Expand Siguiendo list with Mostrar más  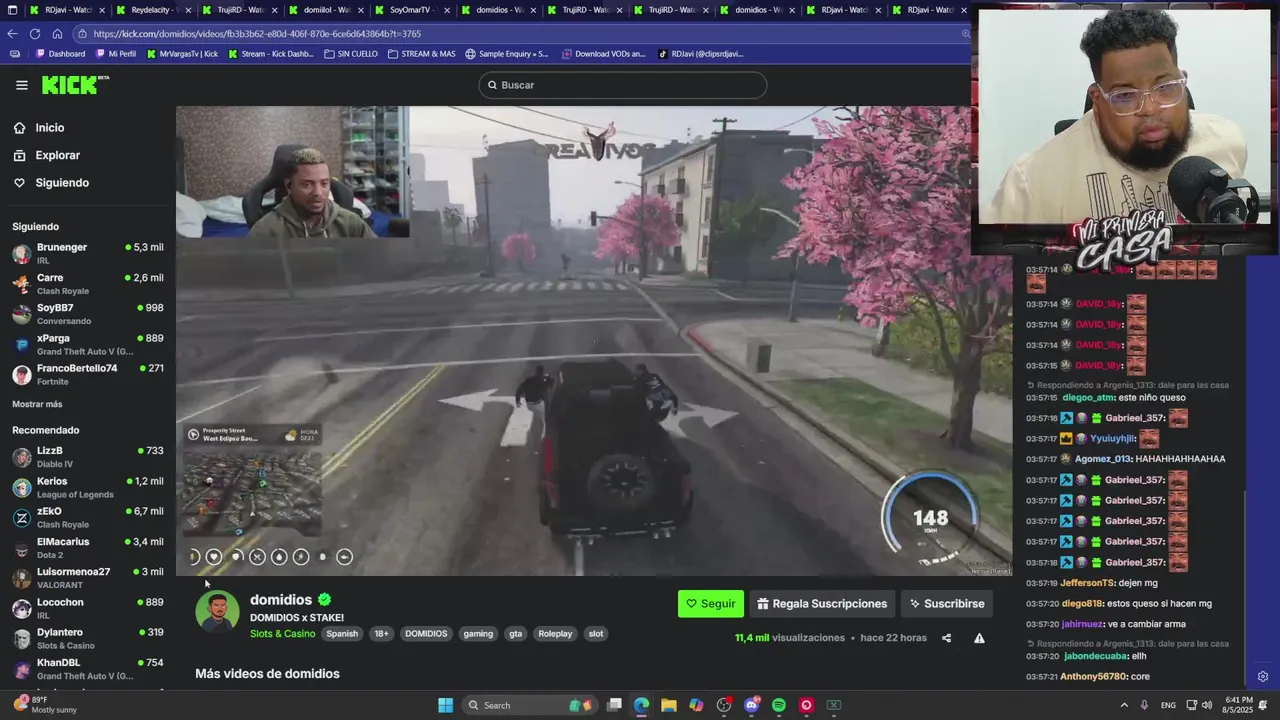tap(37, 404)
